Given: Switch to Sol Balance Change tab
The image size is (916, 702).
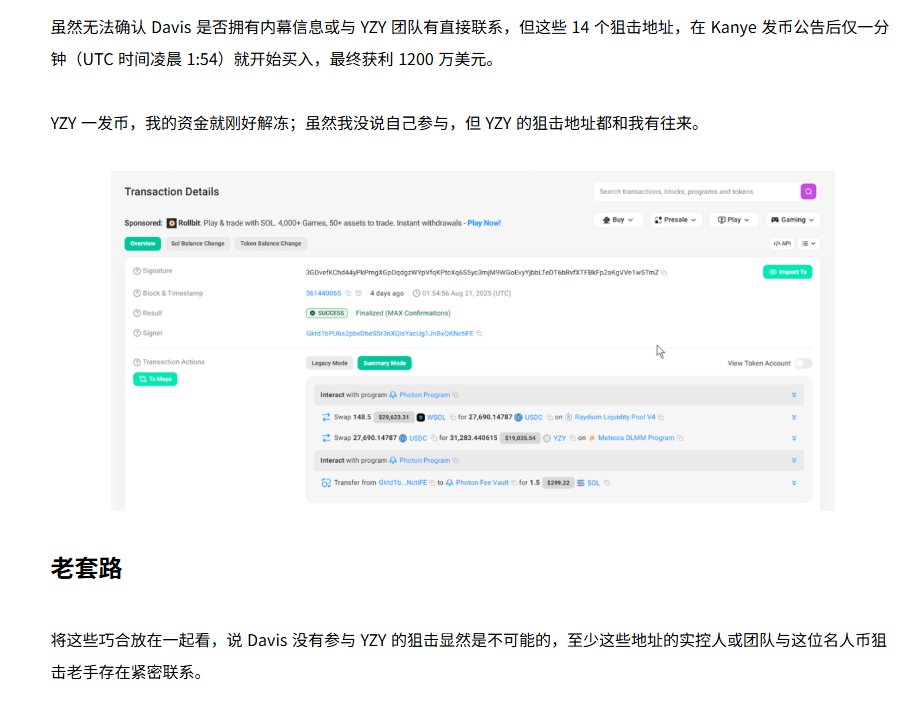Looking at the screenshot, I should (x=198, y=243).
